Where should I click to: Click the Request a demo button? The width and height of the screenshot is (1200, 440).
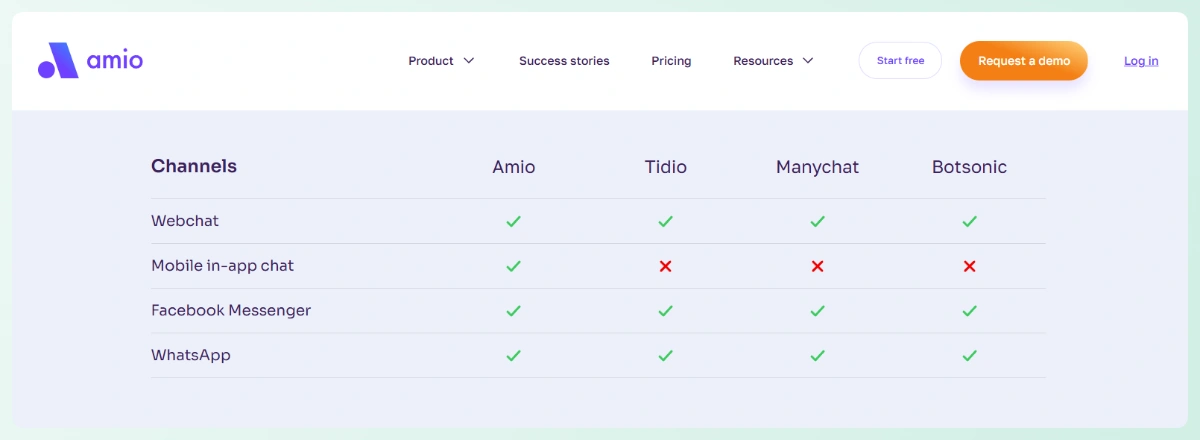click(1023, 61)
